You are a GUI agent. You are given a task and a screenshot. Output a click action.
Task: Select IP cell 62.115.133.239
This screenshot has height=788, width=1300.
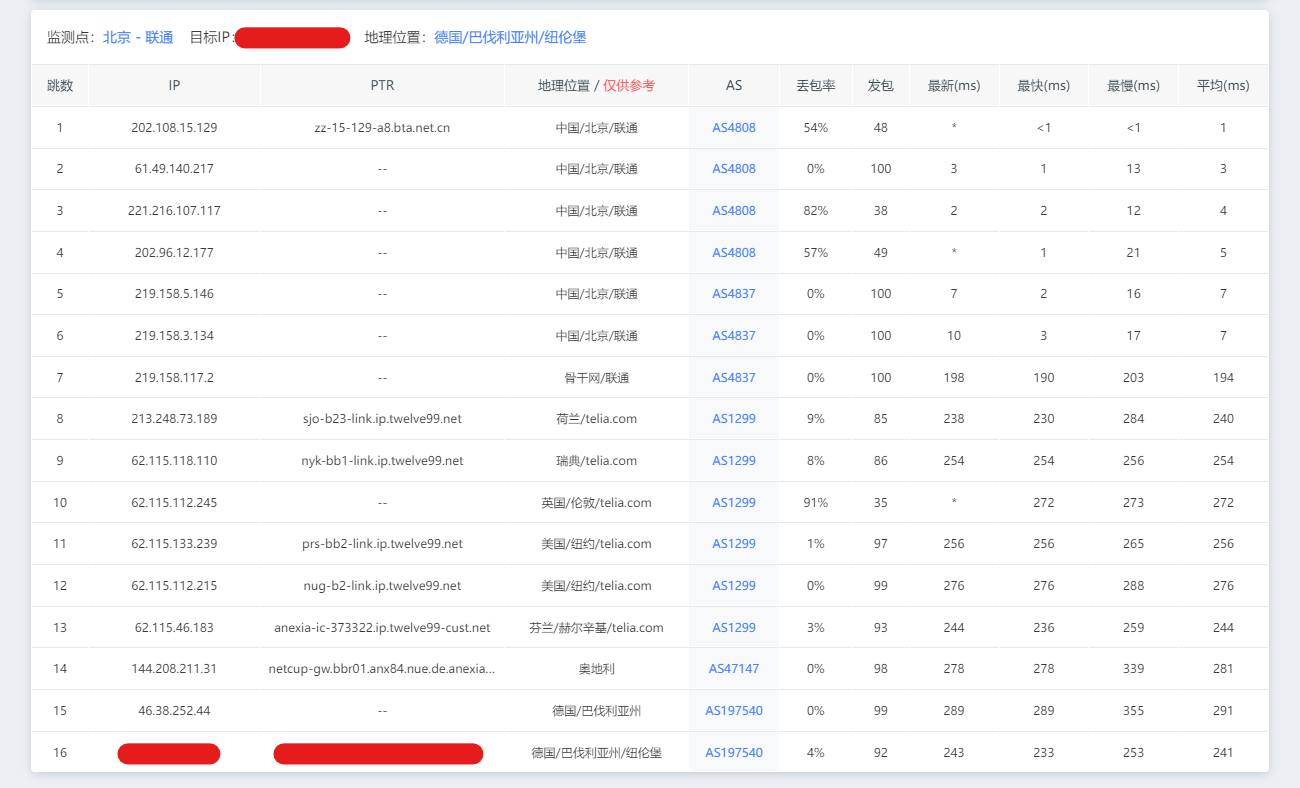pyautogui.click(x=174, y=544)
